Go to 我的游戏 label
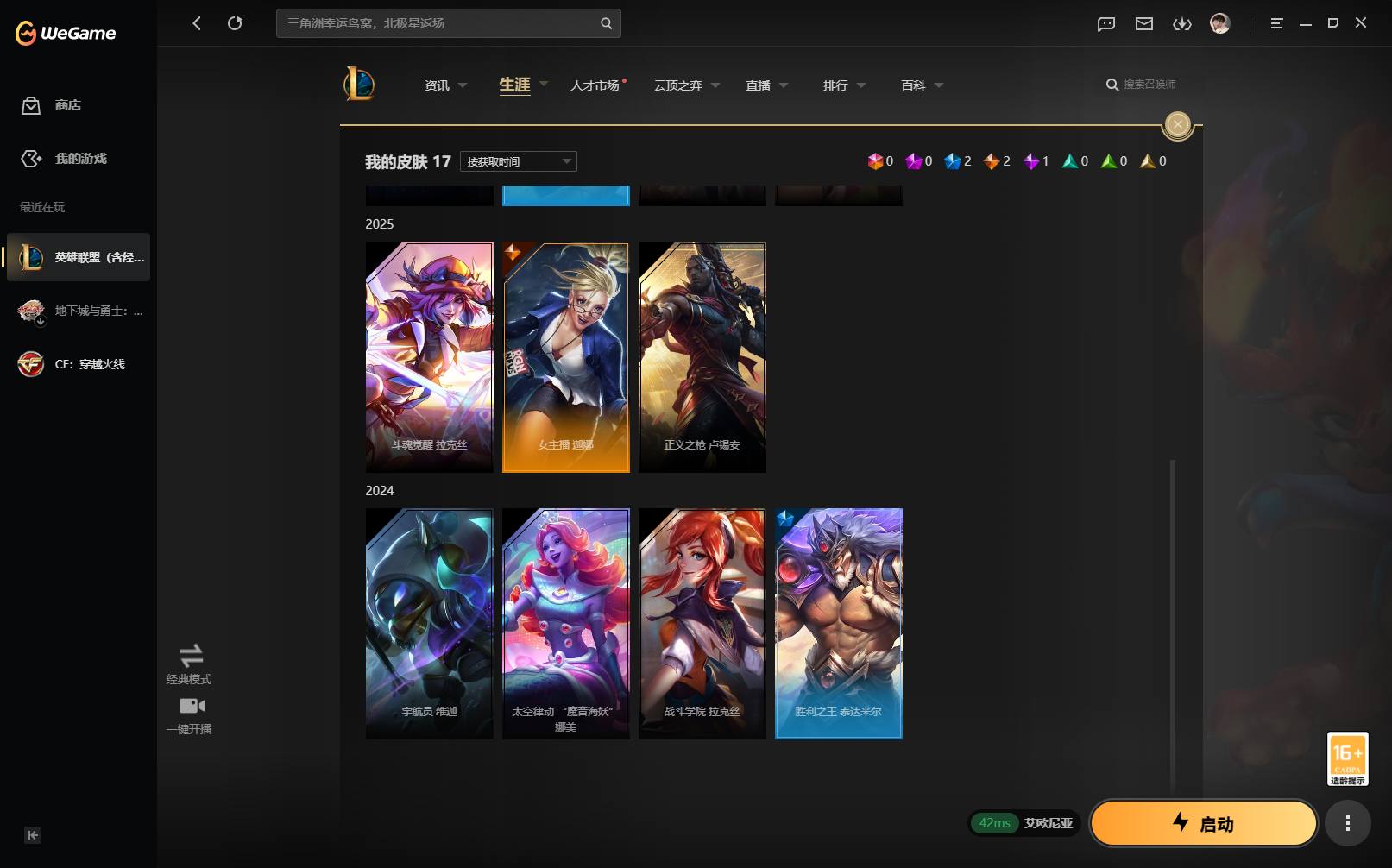Image resolution: width=1392 pixels, height=868 pixels. coord(81,159)
